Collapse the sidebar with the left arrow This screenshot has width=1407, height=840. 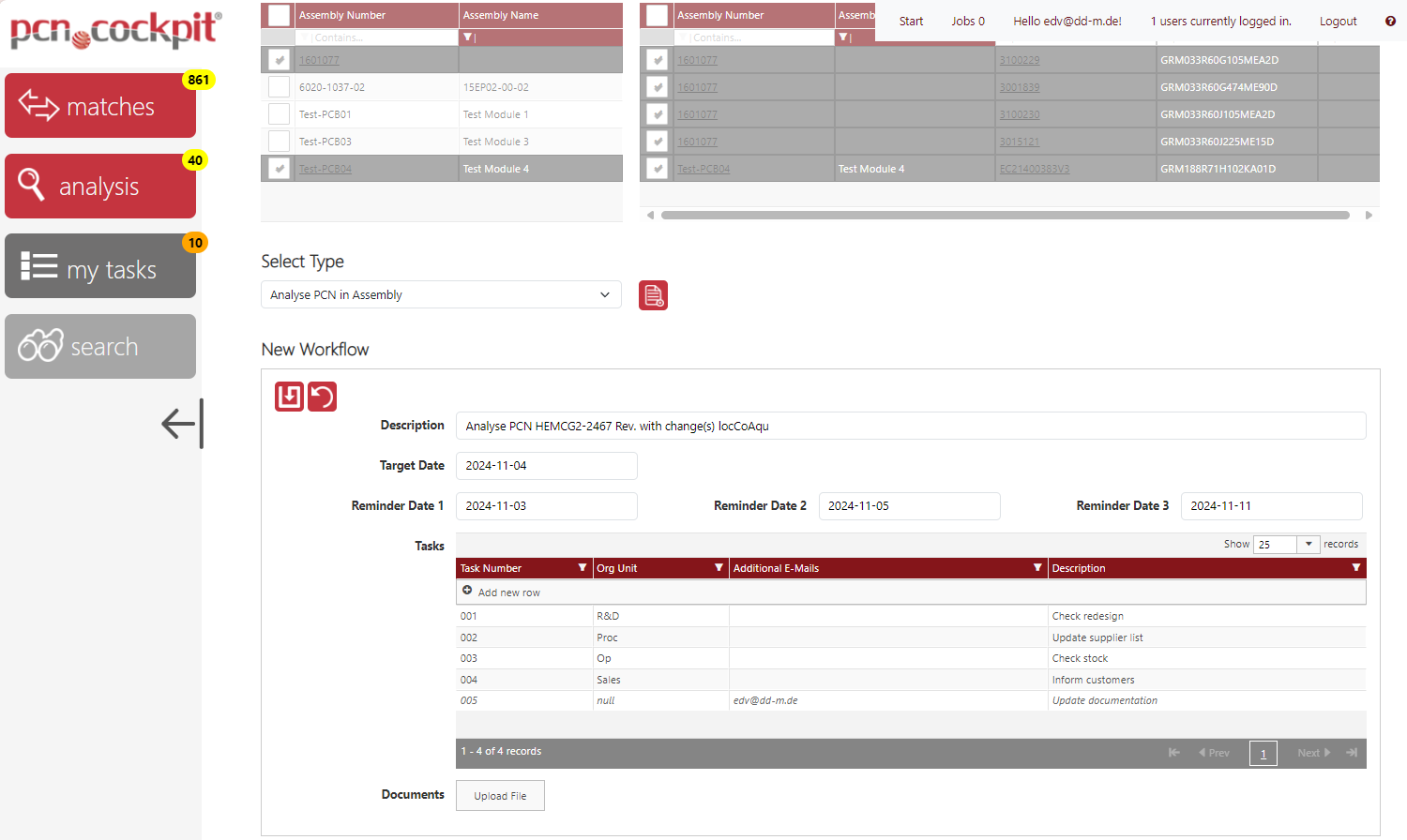[181, 424]
